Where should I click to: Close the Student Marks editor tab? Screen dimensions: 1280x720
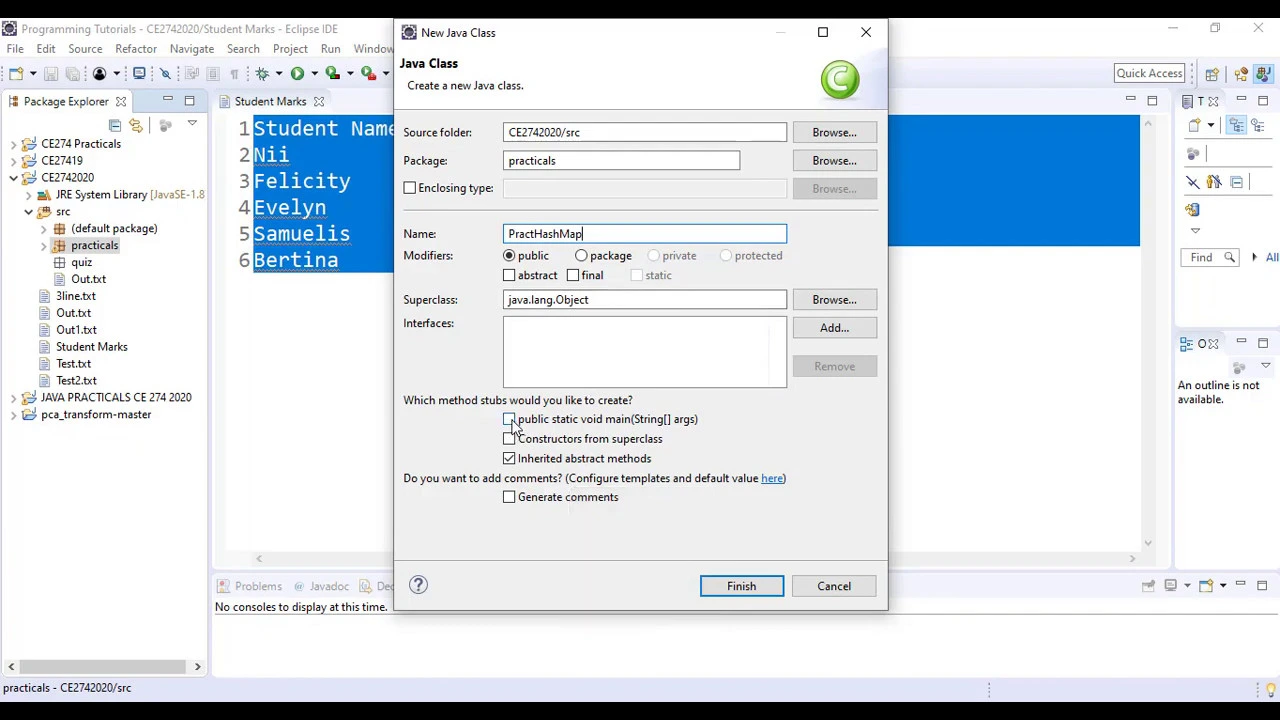coord(319,101)
